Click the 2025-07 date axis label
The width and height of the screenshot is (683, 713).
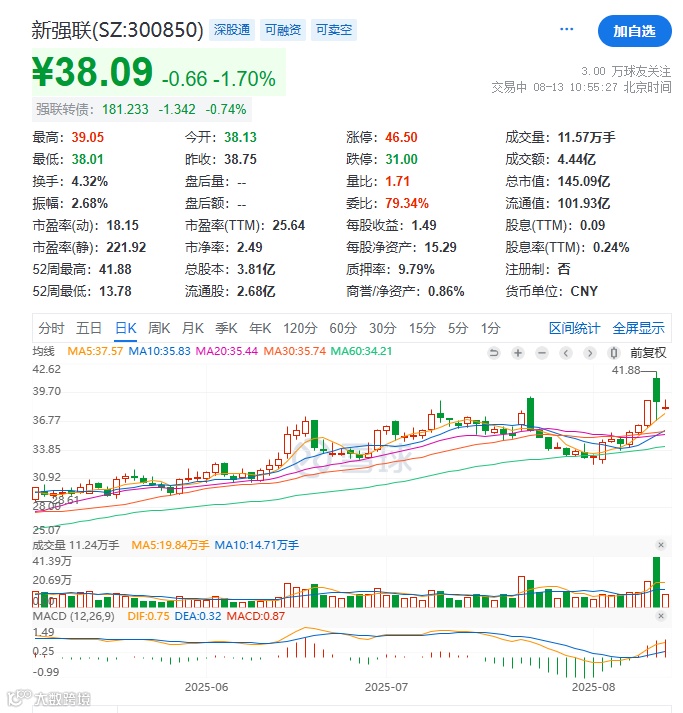(x=387, y=687)
